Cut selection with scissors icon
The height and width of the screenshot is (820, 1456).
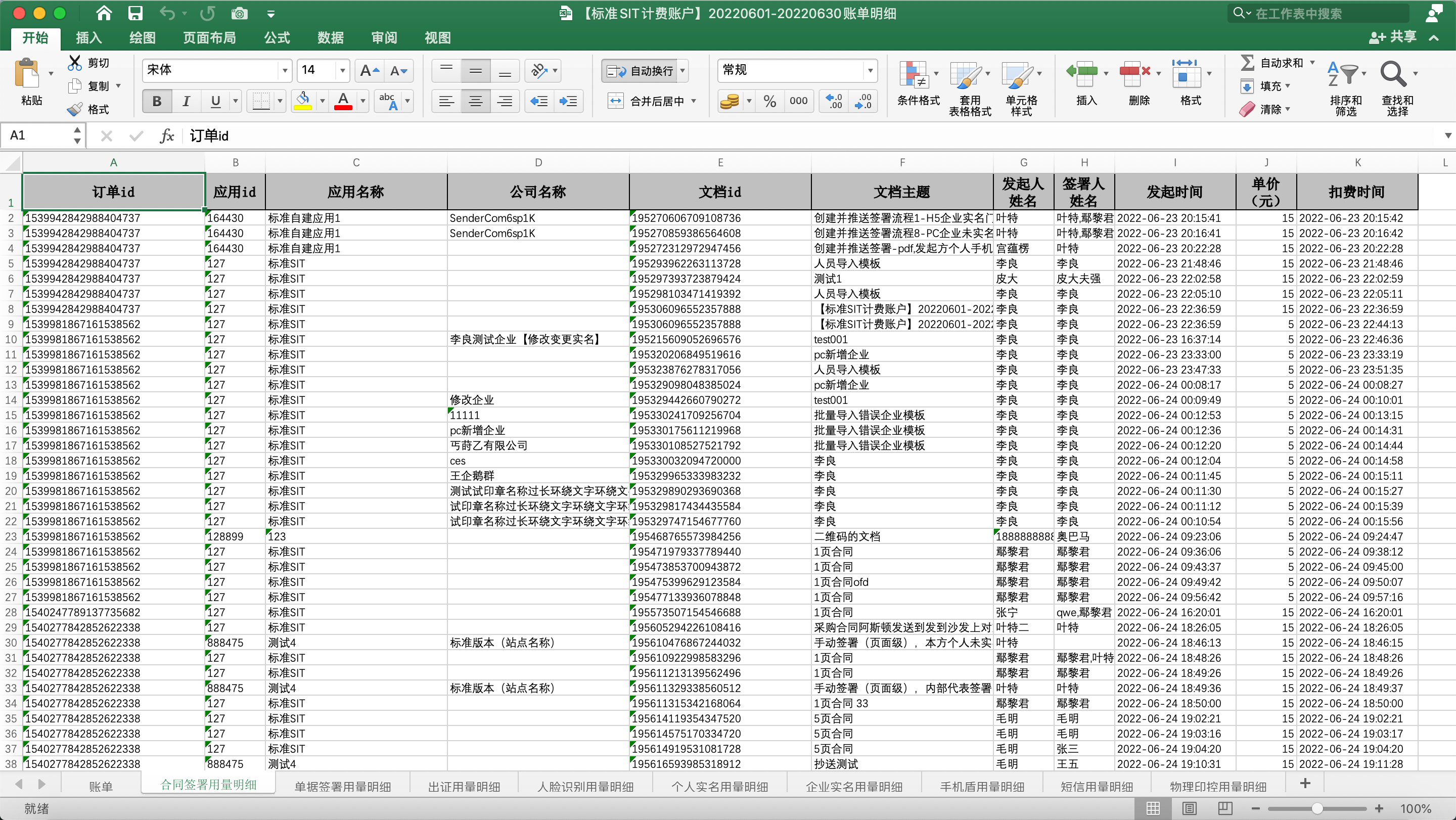(x=74, y=63)
